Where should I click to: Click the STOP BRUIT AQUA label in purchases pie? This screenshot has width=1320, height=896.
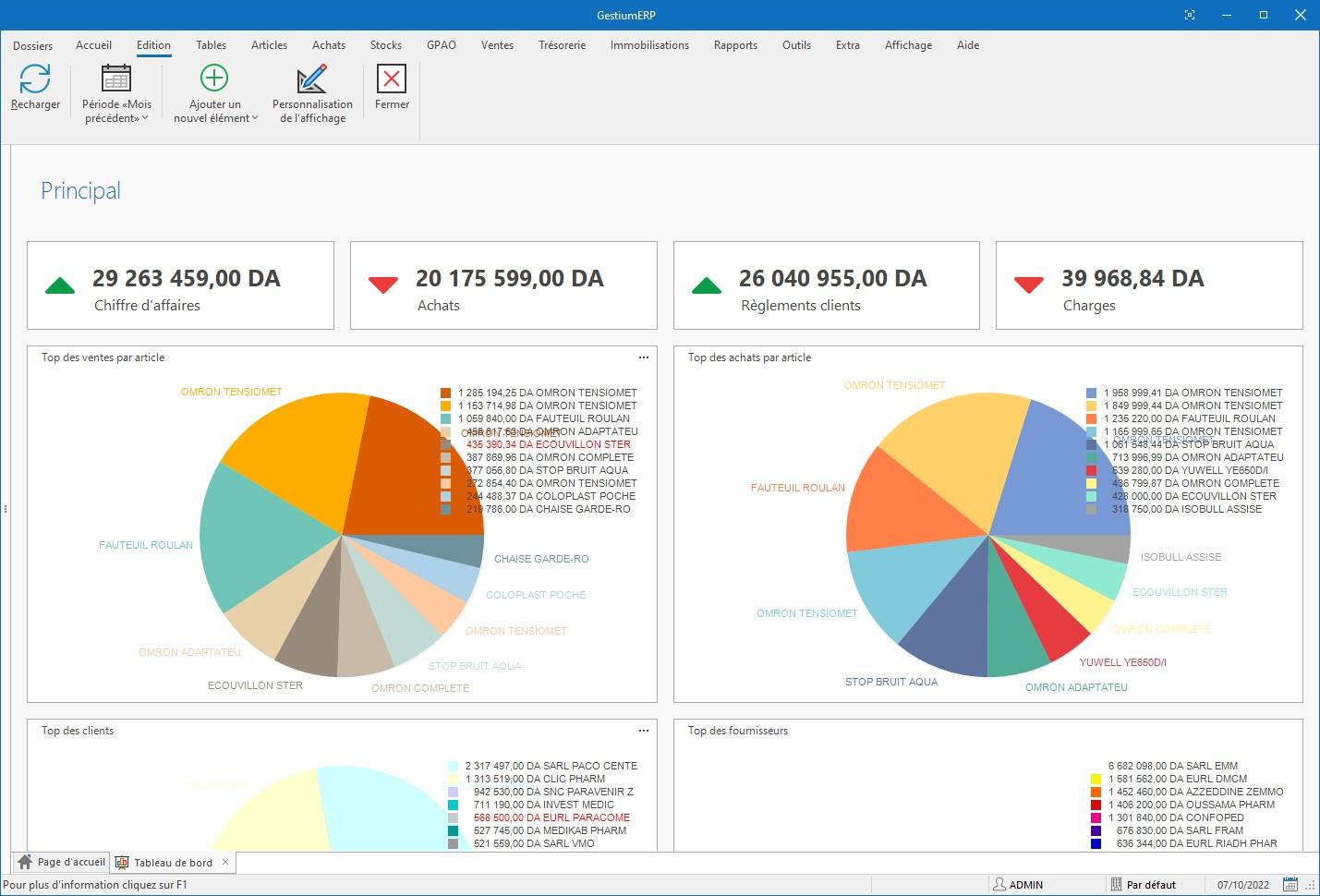[x=891, y=682]
